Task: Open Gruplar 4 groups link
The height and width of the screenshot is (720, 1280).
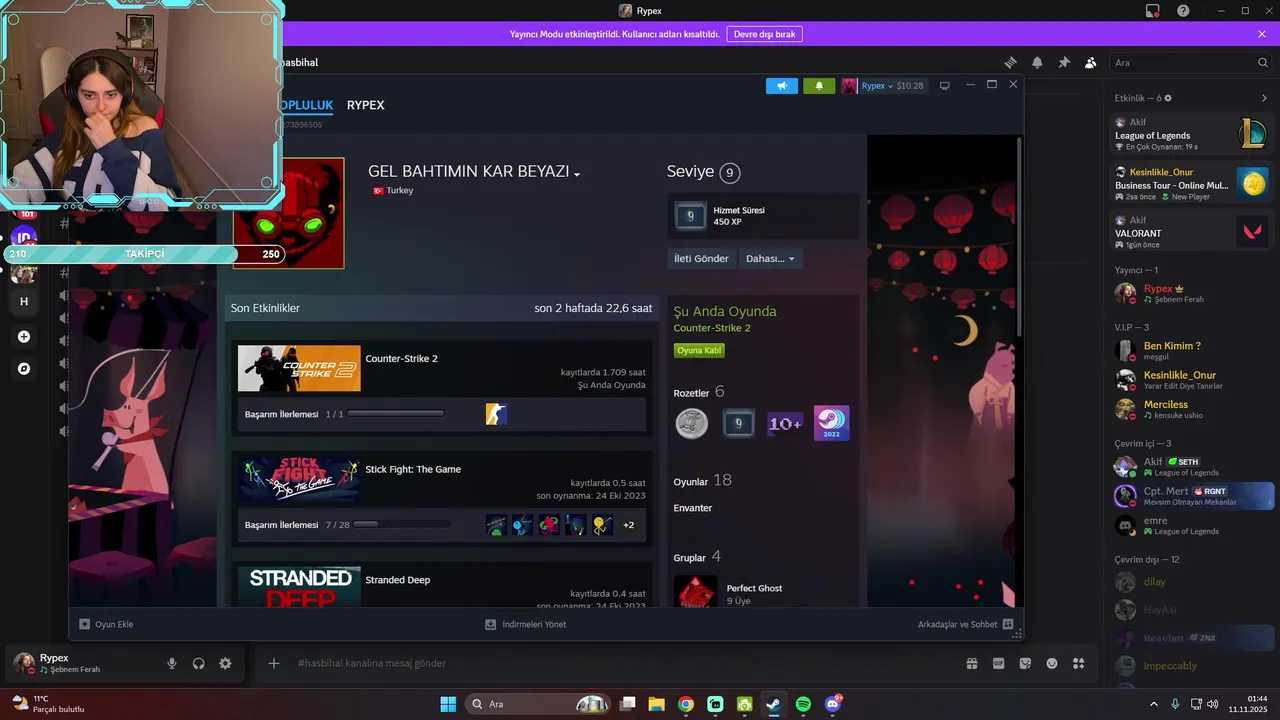Action: coord(697,557)
